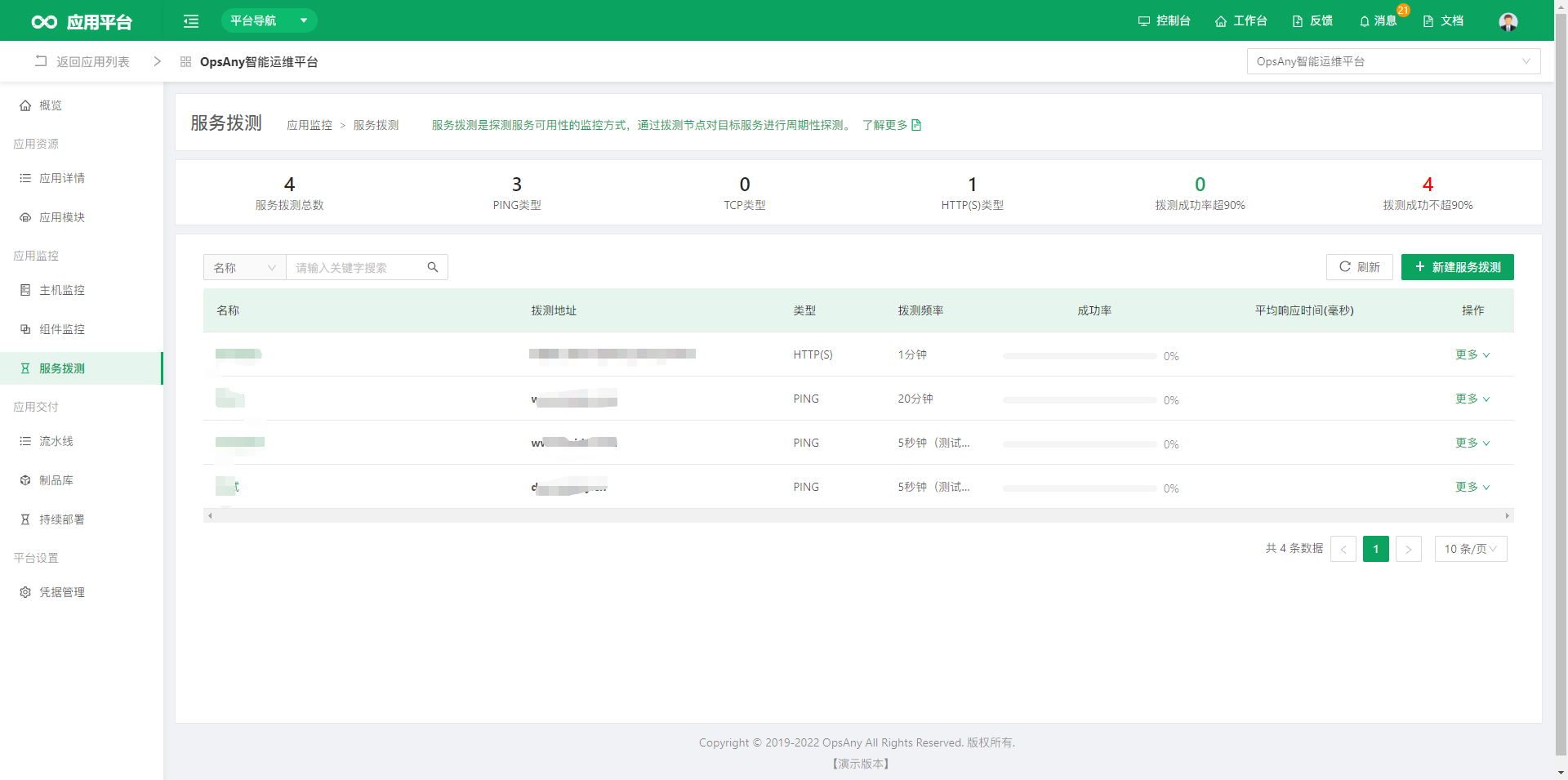
Task: Click the OpsAny infinity logo icon
Action: click(x=44, y=22)
